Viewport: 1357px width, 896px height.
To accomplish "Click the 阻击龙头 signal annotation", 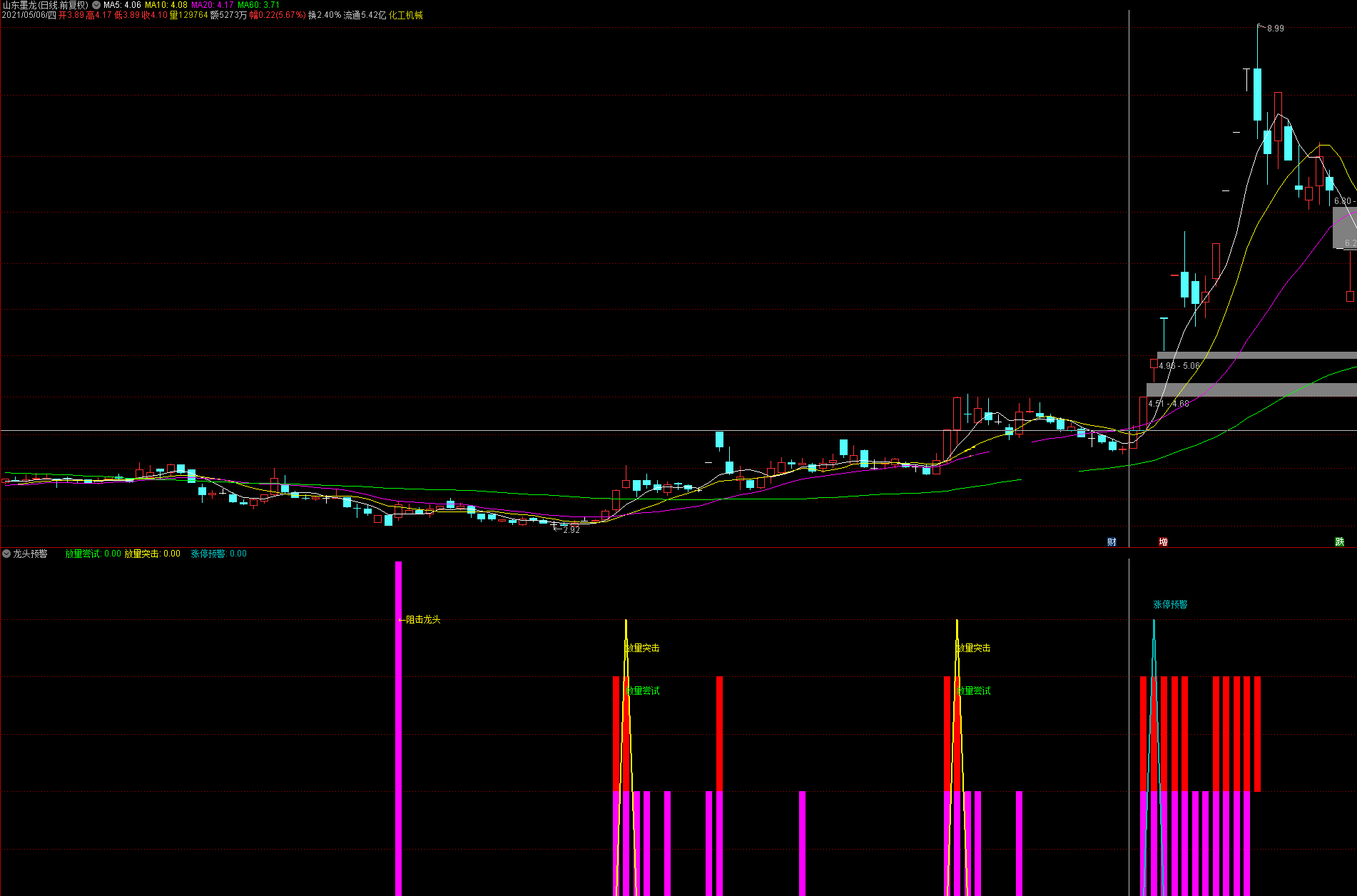I will point(423,620).
